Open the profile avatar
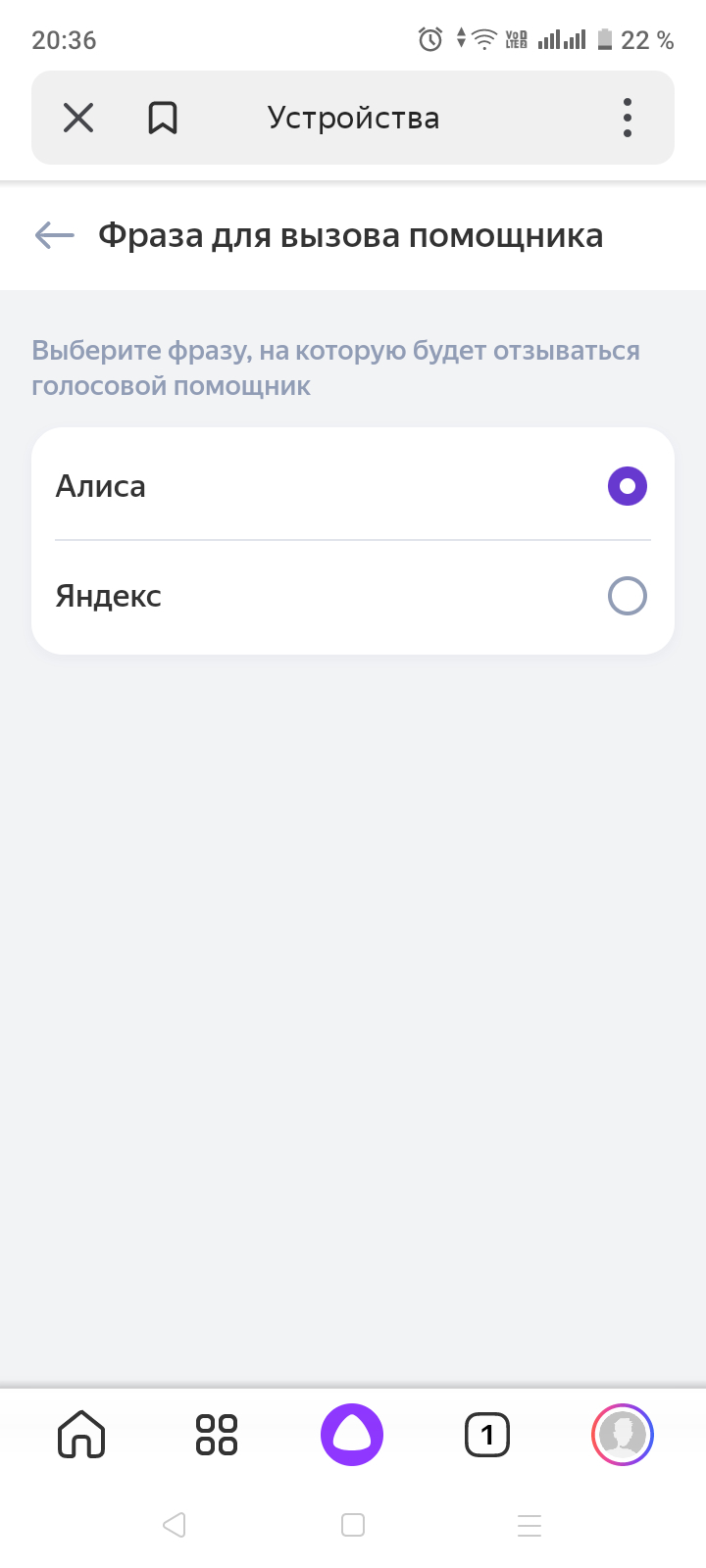 623,1435
